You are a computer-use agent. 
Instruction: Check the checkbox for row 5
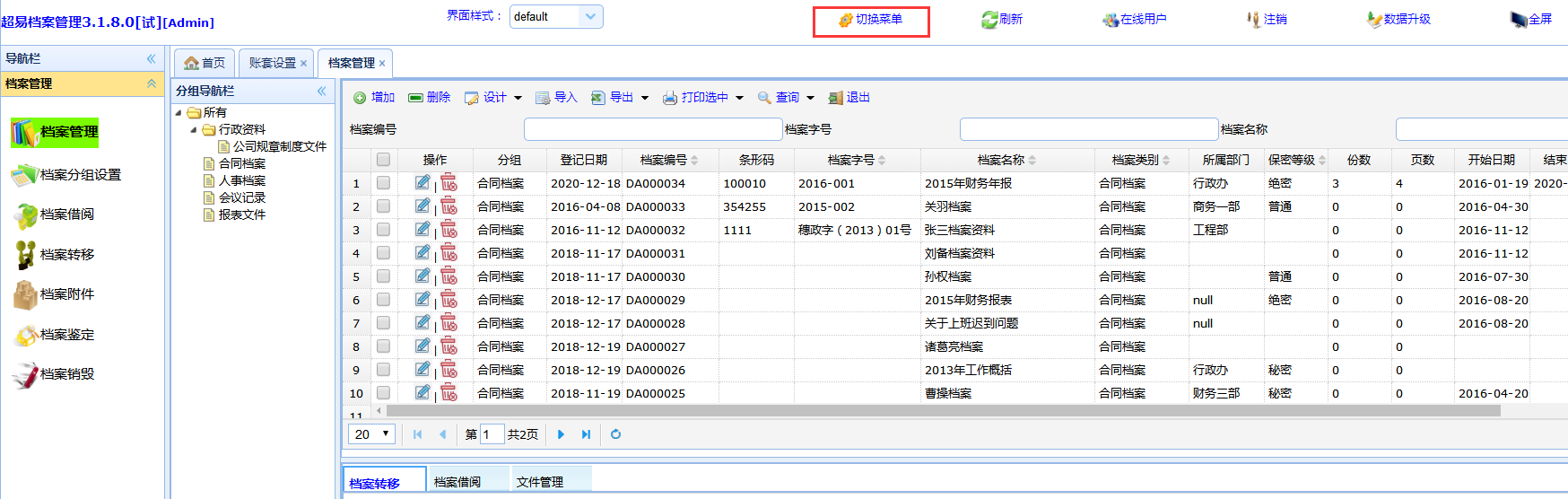click(x=383, y=276)
